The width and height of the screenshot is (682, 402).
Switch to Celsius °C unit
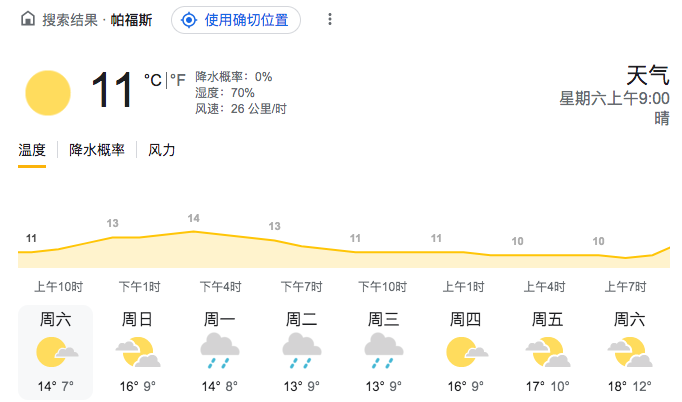tap(152, 80)
